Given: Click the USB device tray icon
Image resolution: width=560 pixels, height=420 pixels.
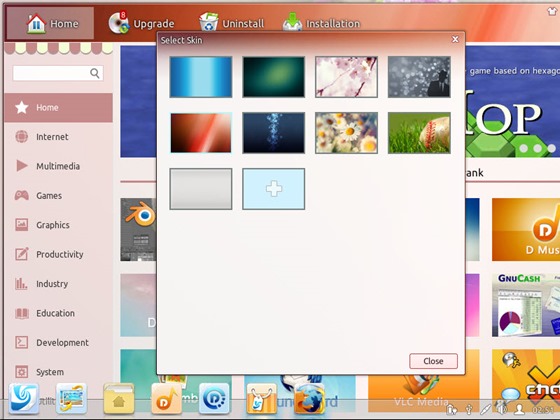Looking at the screenshot, I should 469,409.
